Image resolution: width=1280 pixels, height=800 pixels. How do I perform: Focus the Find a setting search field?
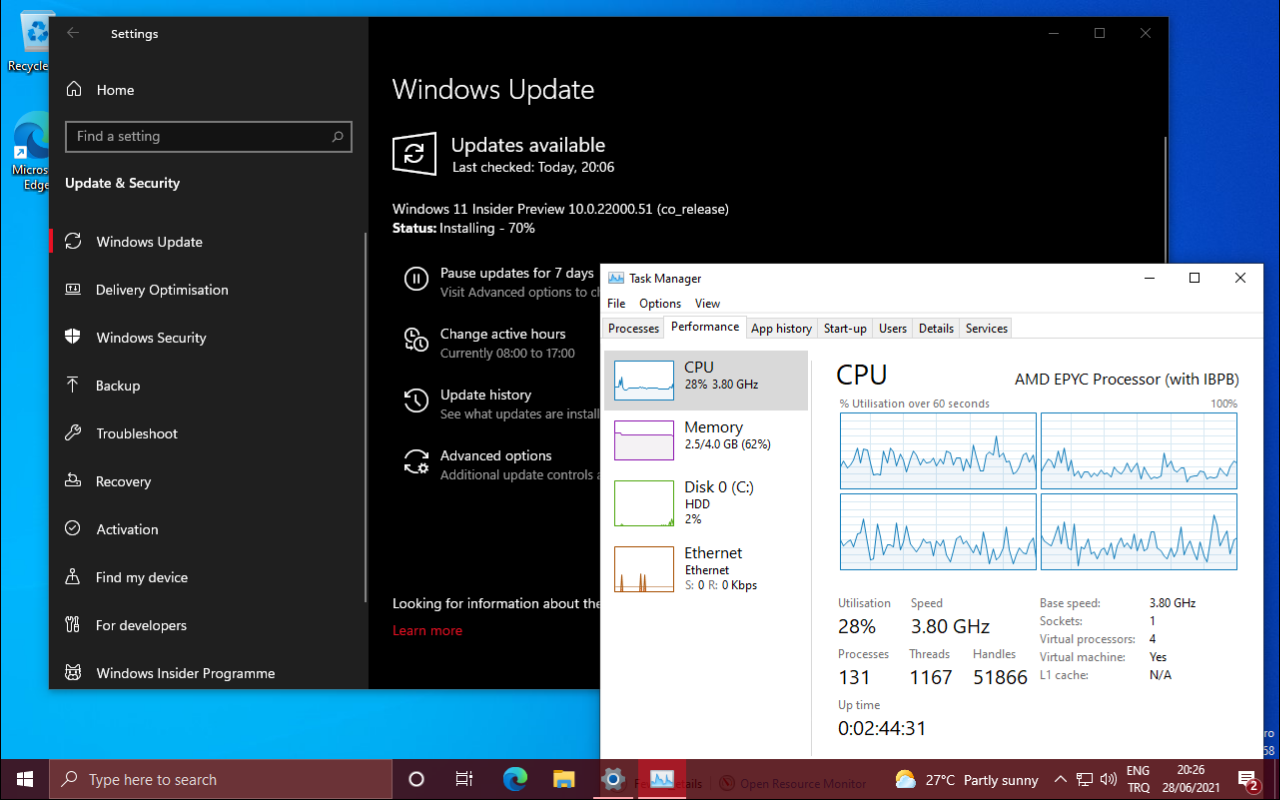pyautogui.click(x=208, y=137)
